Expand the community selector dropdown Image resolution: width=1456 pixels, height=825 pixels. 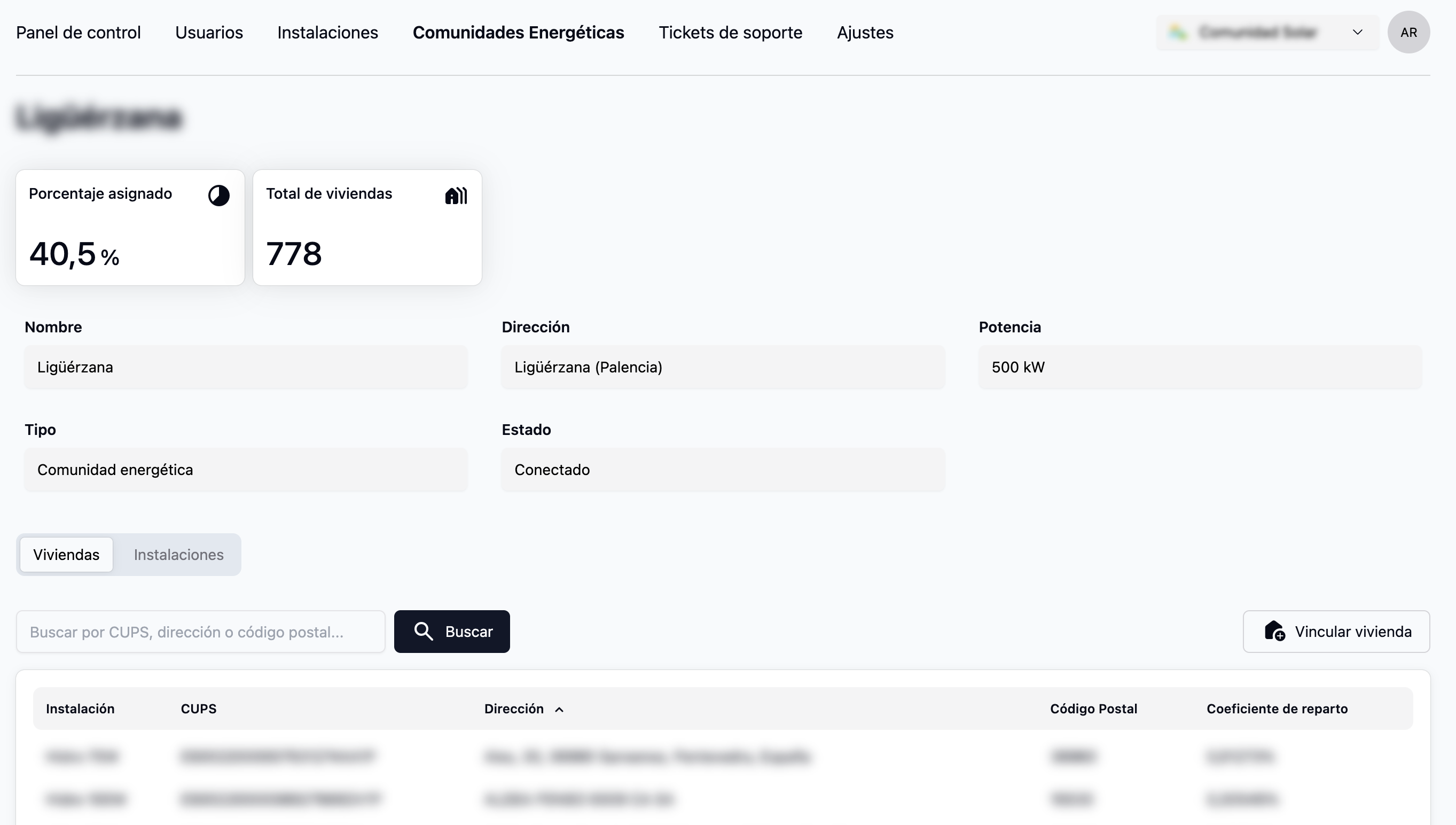pos(1267,32)
